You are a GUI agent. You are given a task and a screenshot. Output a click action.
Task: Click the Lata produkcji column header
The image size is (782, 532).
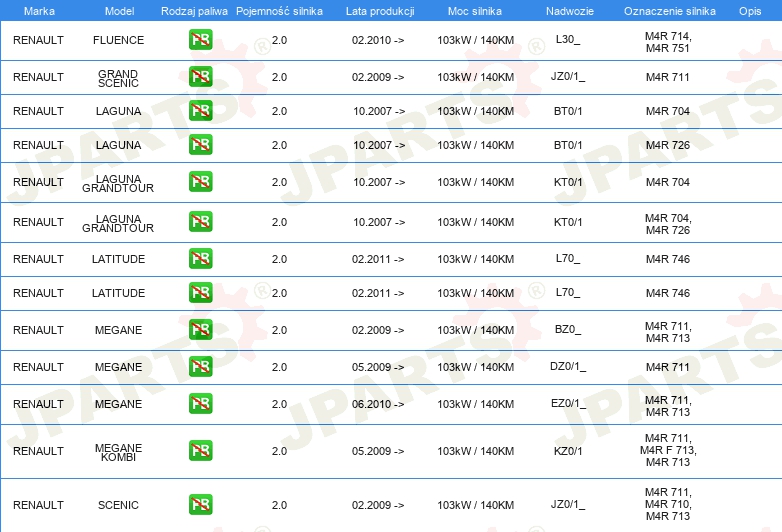click(380, 11)
